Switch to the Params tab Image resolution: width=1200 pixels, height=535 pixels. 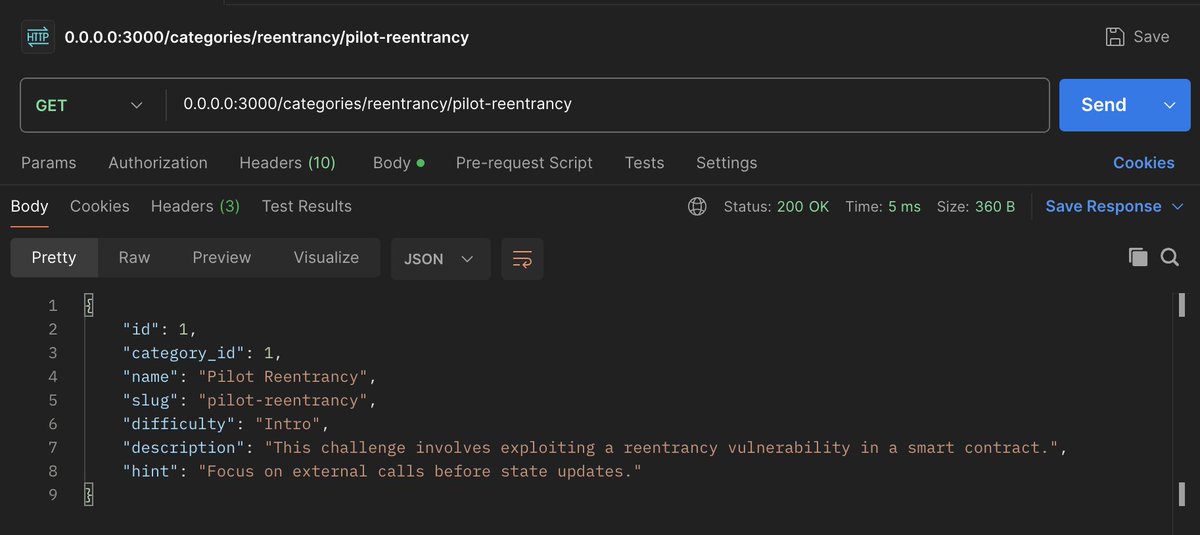[x=48, y=163]
